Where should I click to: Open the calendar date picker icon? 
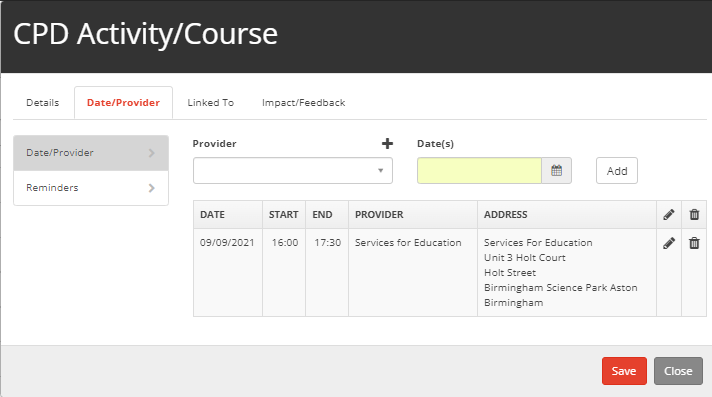557,171
